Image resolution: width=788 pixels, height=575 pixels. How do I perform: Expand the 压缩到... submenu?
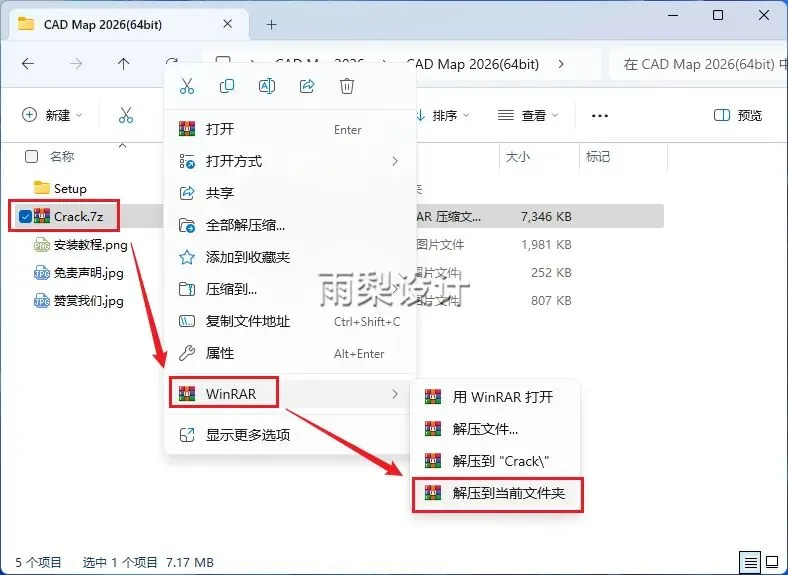point(290,289)
